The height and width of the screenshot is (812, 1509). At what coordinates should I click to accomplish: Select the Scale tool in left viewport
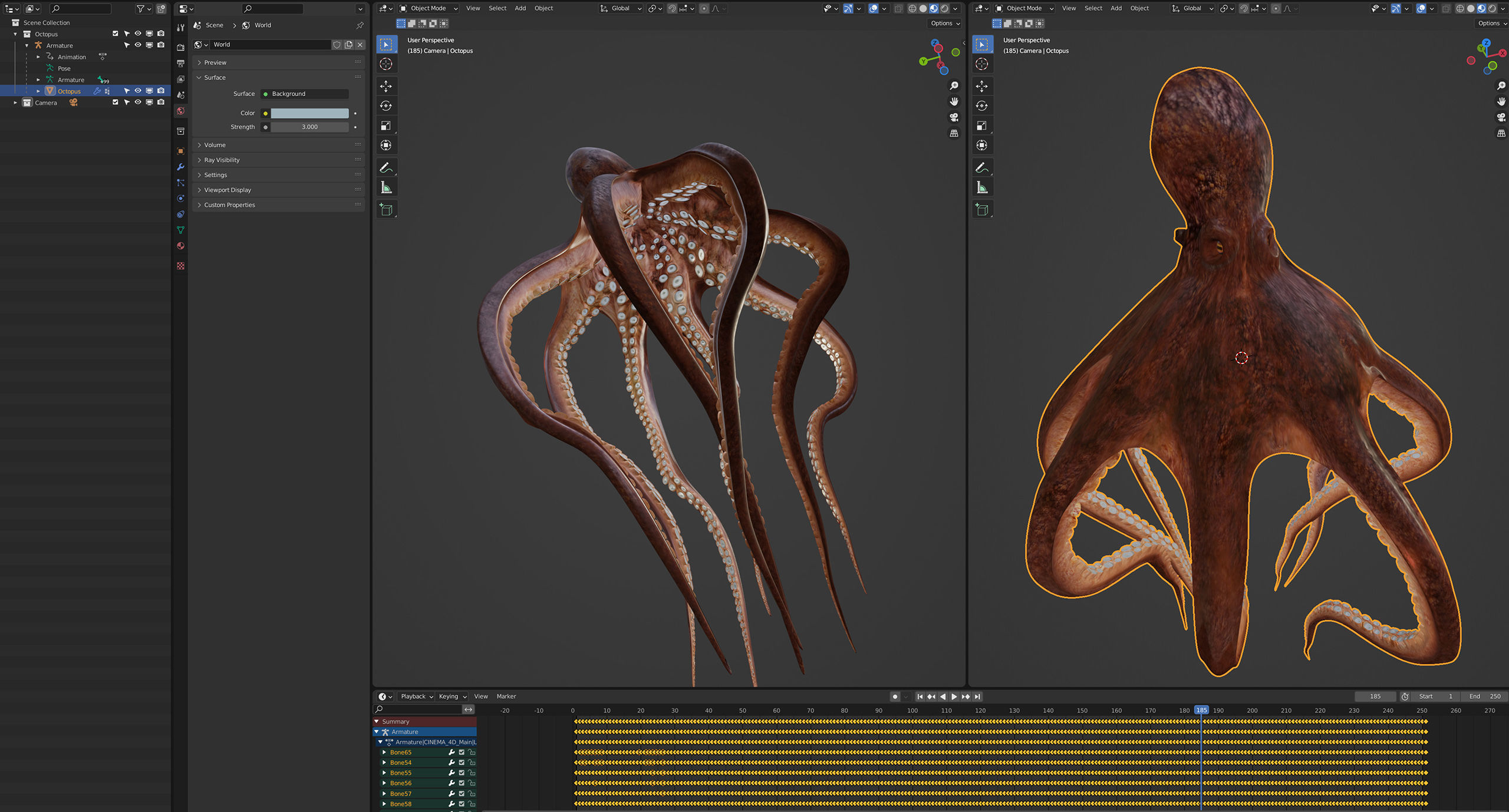pyautogui.click(x=386, y=126)
